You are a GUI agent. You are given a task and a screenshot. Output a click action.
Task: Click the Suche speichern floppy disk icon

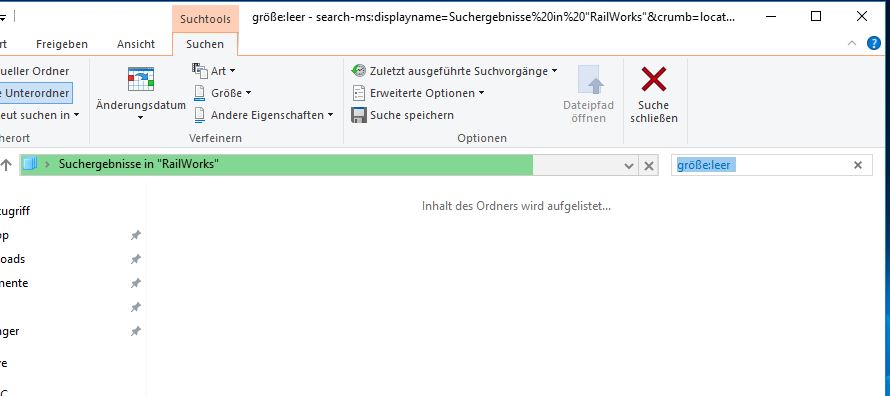[359, 115]
